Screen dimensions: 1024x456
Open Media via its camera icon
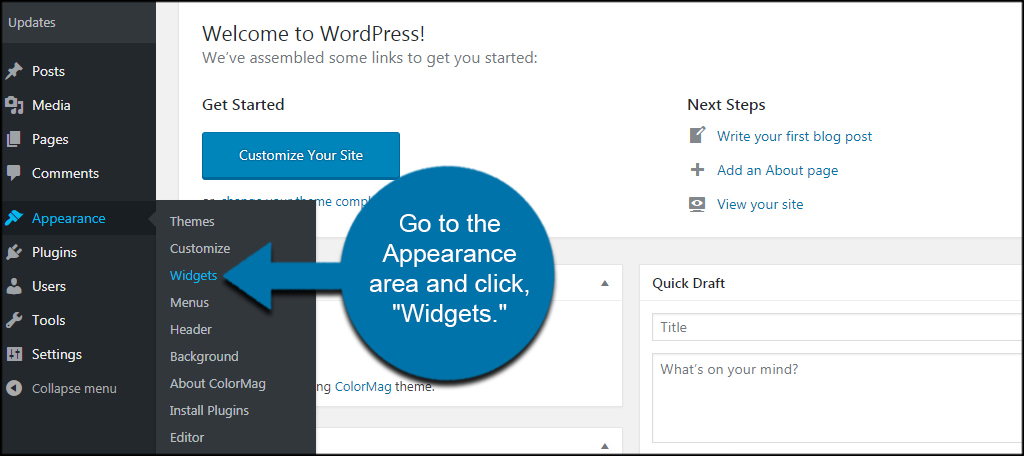point(14,105)
